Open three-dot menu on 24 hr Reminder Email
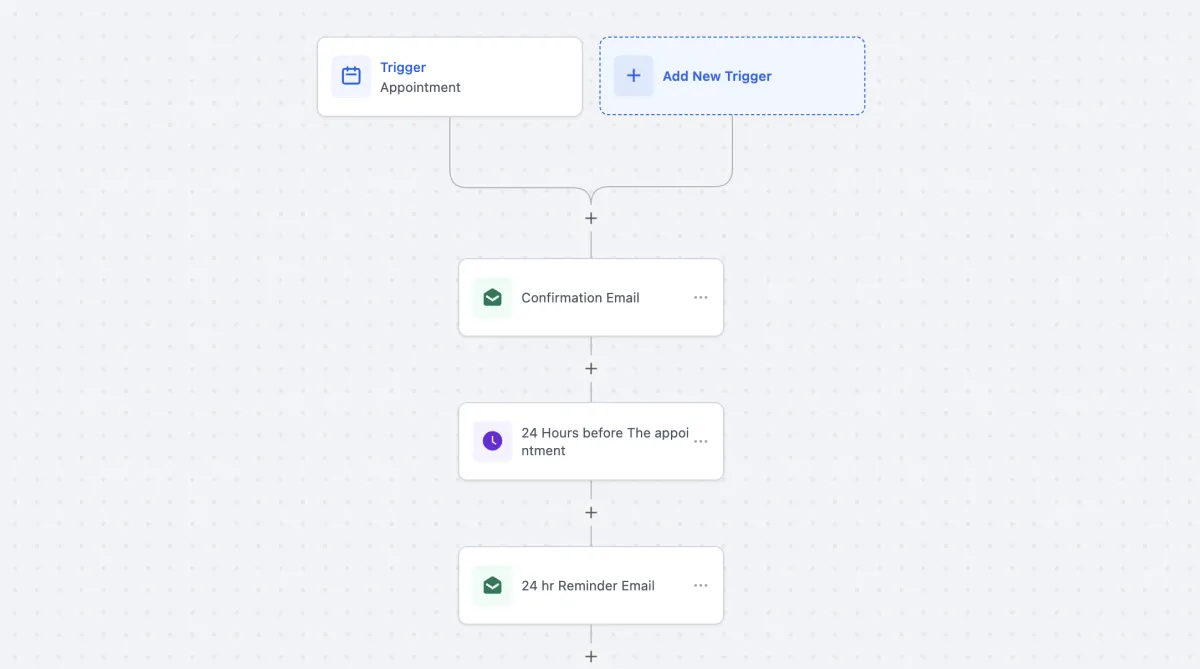Image resolution: width=1200 pixels, height=669 pixels. (701, 586)
